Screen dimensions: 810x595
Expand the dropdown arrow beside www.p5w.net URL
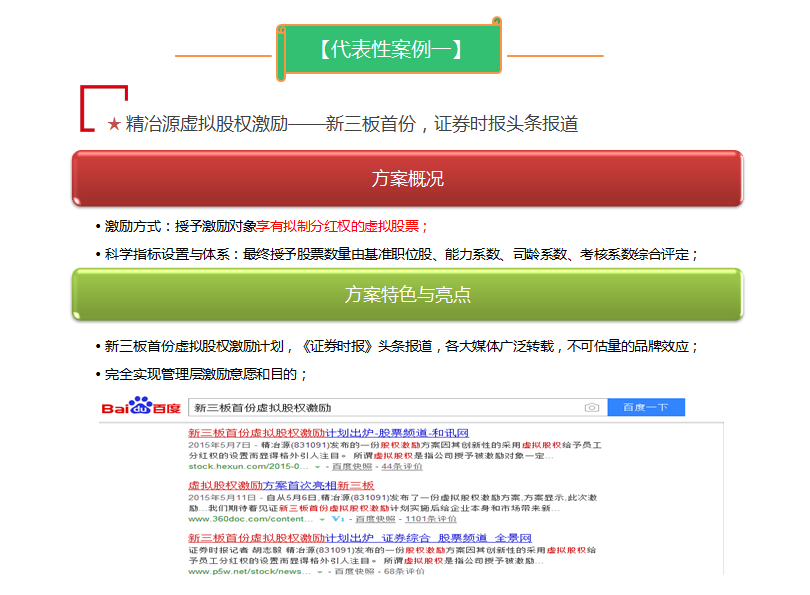[x=320, y=572]
